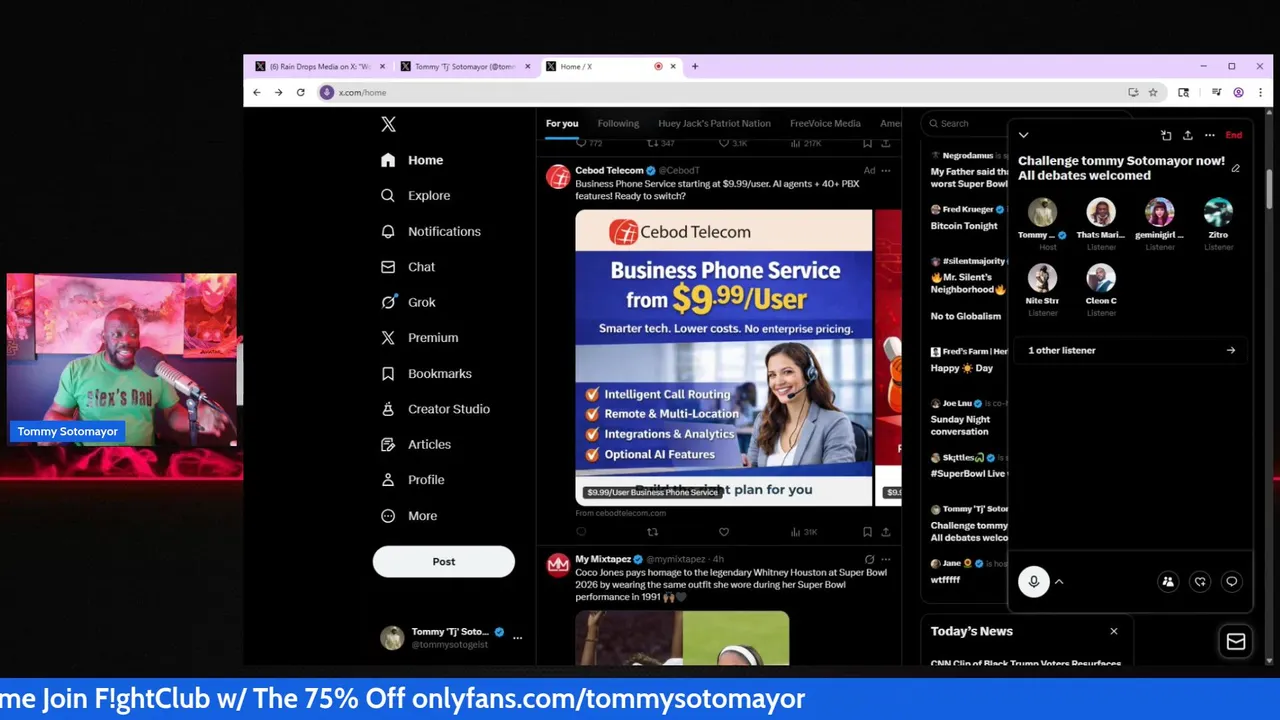The height and width of the screenshot is (720, 1280).
Task: Open the Cebod Telecom ad image
Action: [x=724, y=357]
